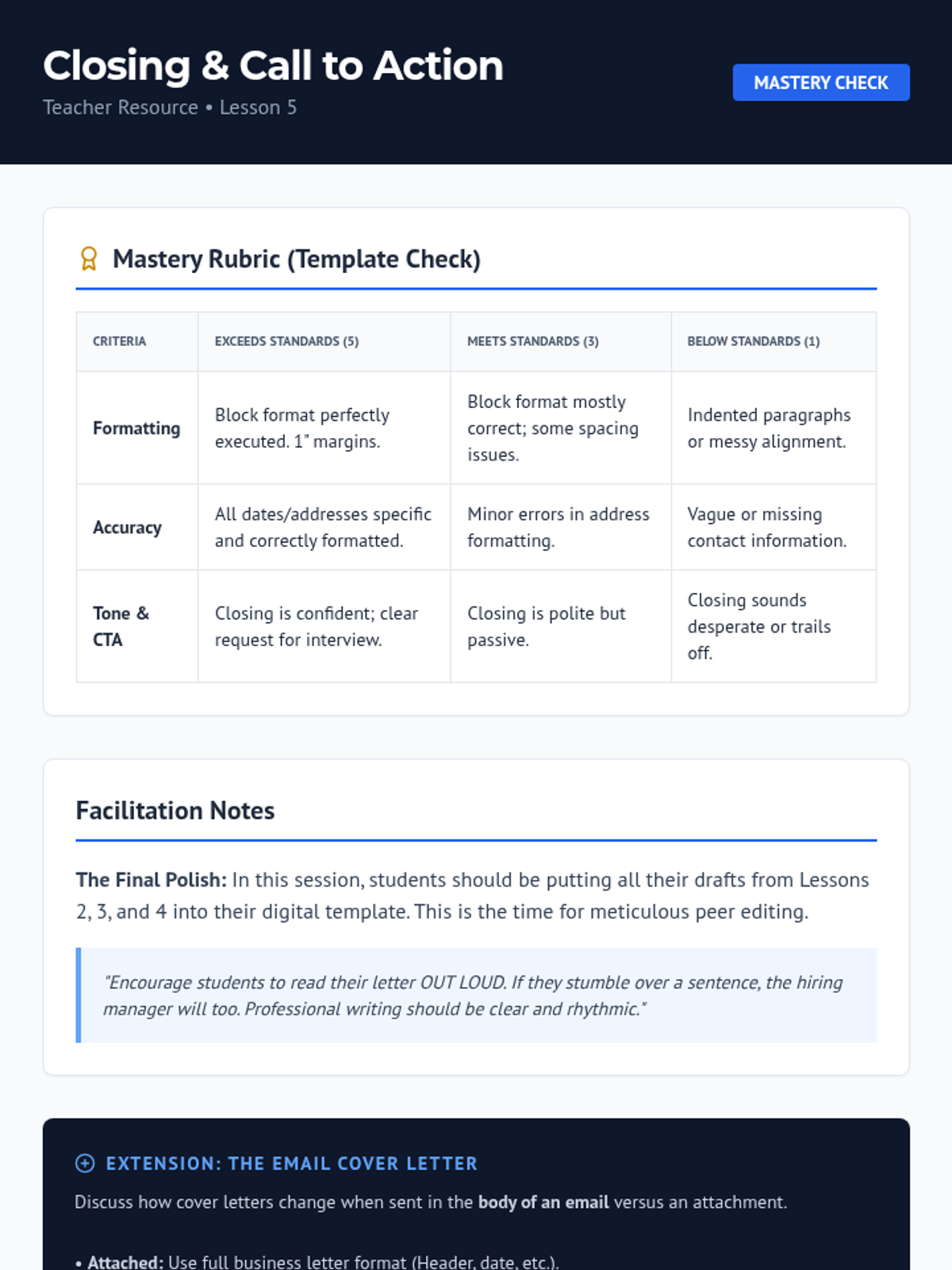Screen dimensions: 952x1270
Task: Click the EXTENSION: THE EMAIL COVER LETTER heading
Action: (x=291, y=1164)
